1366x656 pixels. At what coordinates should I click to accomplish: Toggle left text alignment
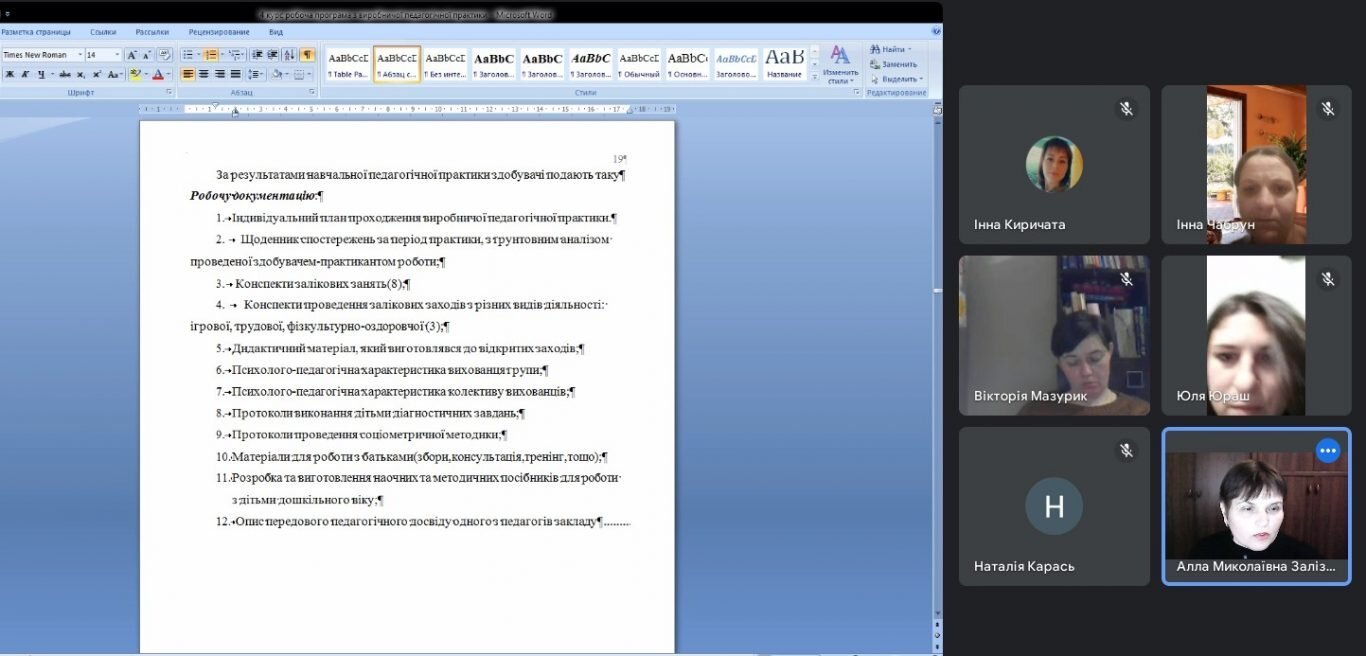coord(188,74)
